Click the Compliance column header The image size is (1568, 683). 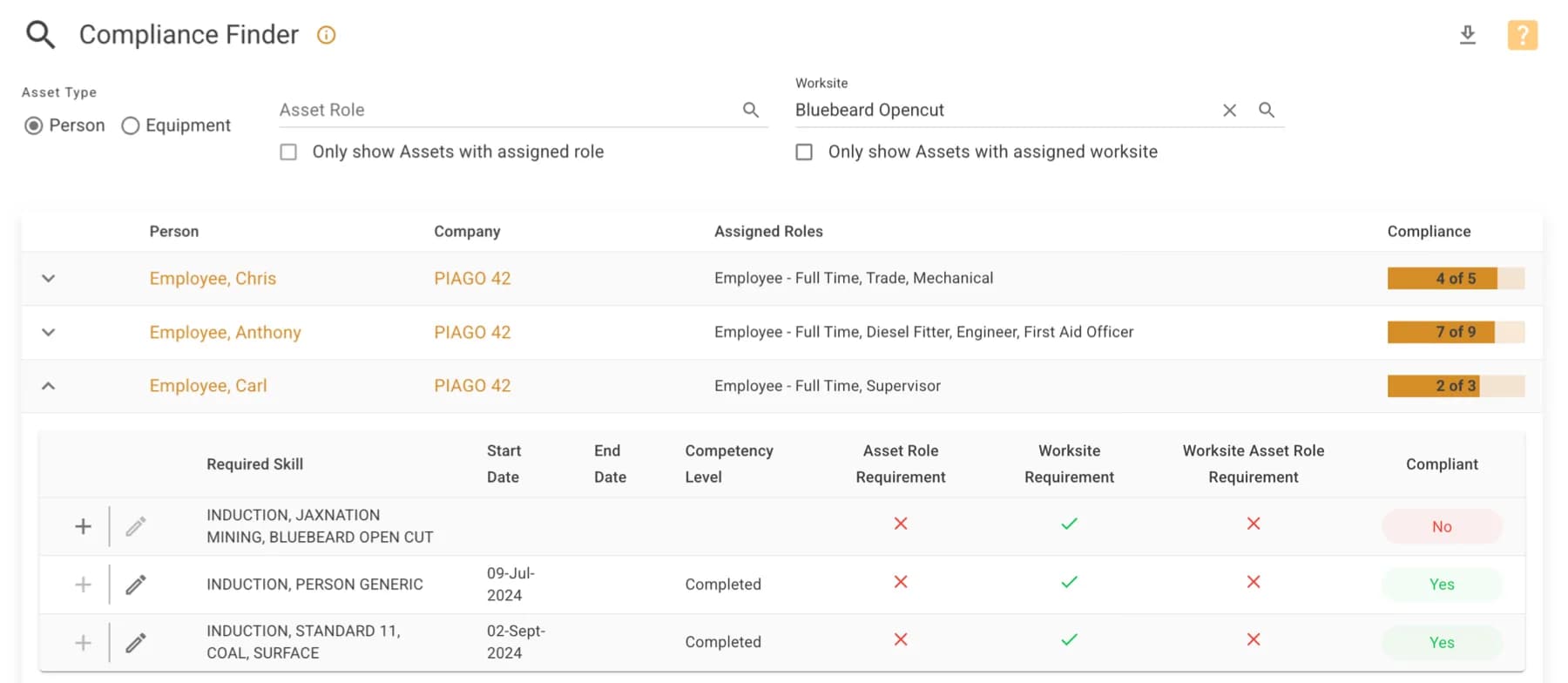[x=1429, y=232]
